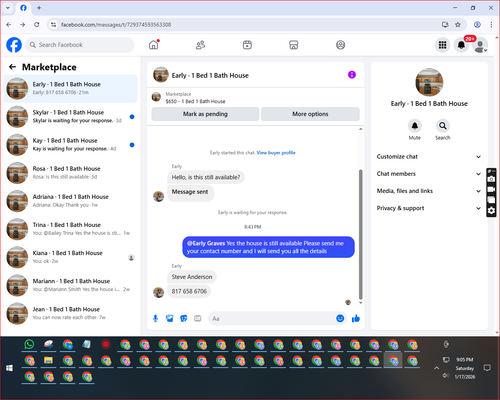Image resolution: width=500 pixels, height=400 pixels.
Task: Click the Mark as pending button
Action: pyautogui.click(x=205, y=114)
